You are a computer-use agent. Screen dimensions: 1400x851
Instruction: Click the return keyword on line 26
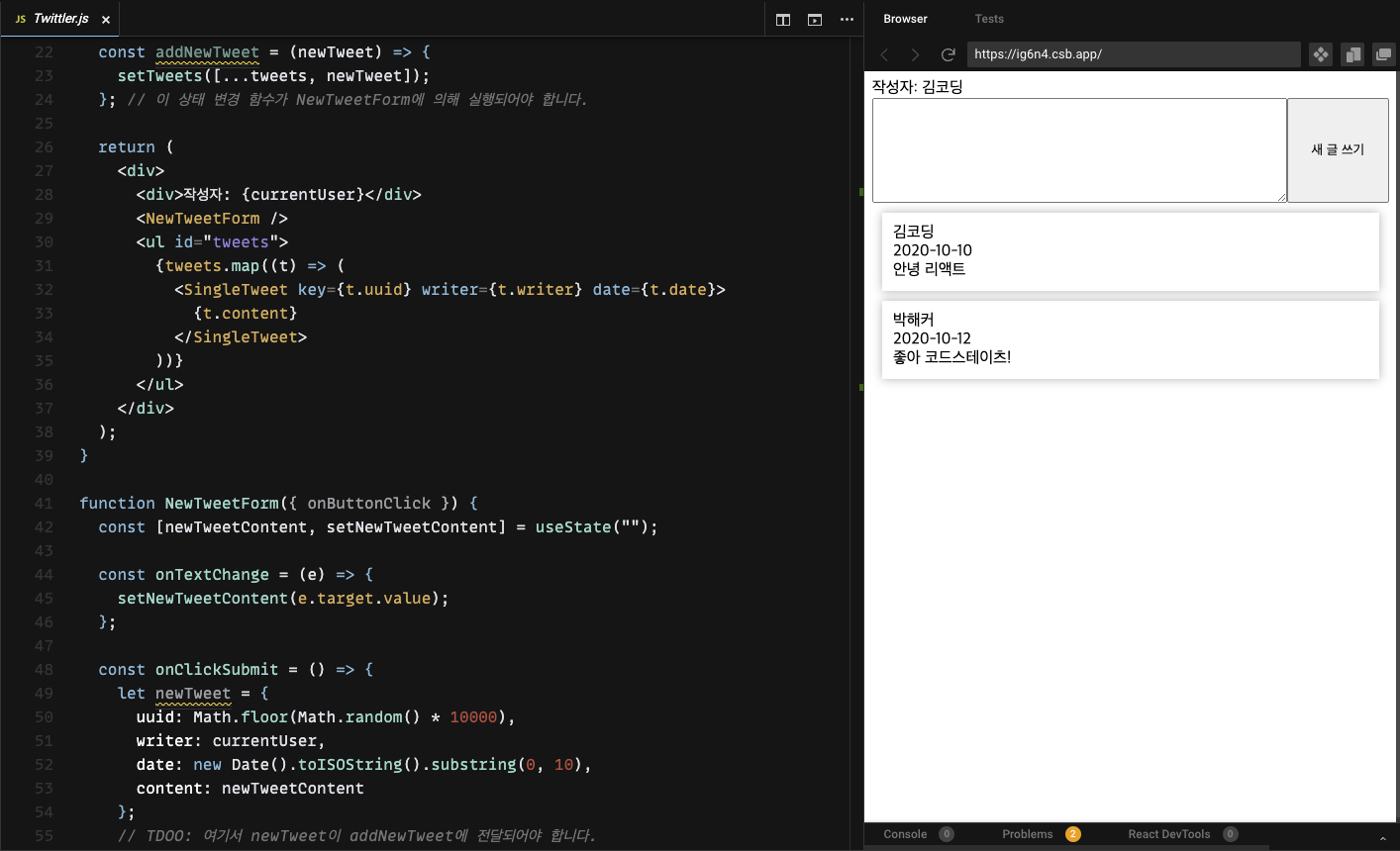[127, 147]
